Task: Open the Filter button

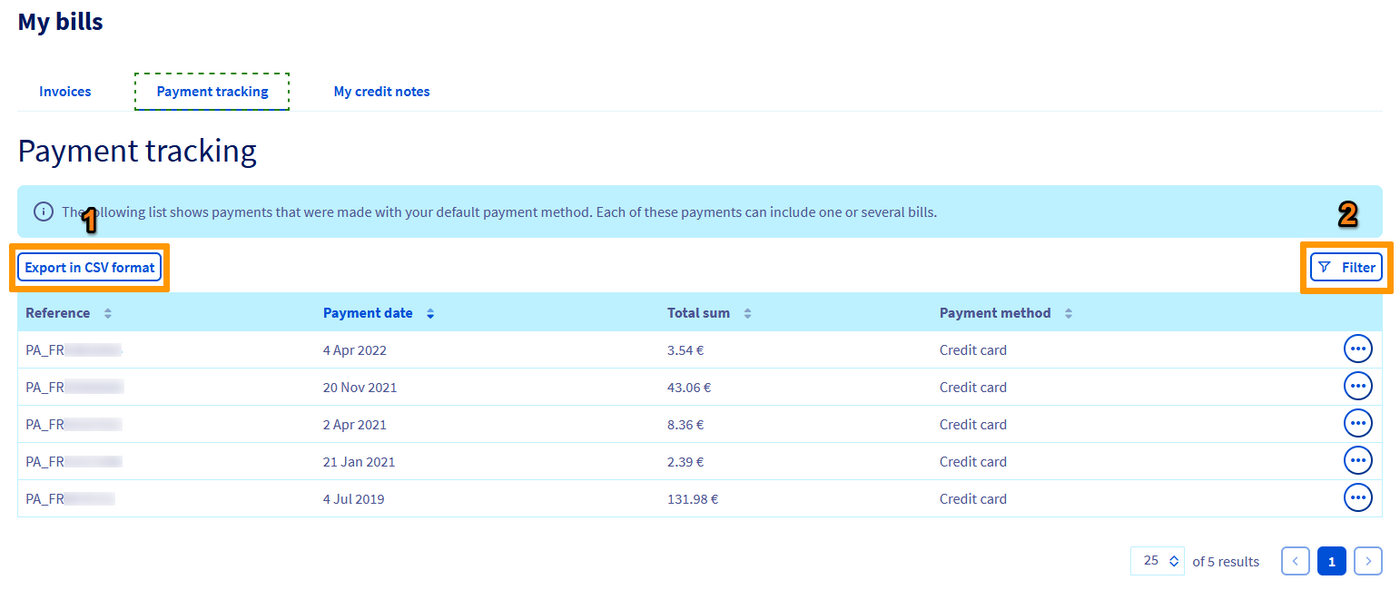Action: [x=1346, y=268]
